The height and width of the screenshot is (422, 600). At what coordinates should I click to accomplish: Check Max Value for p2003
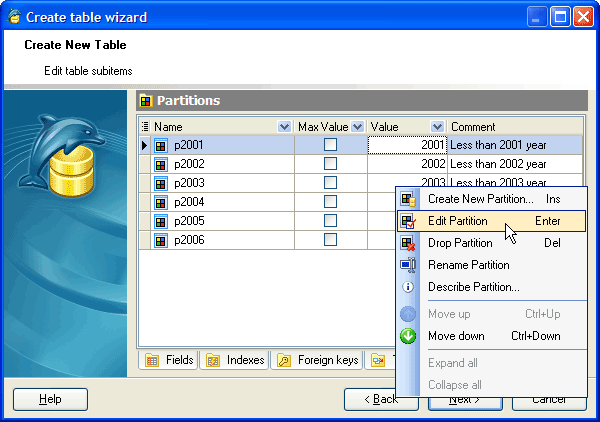pyautogui.click(x=330, y=182)
